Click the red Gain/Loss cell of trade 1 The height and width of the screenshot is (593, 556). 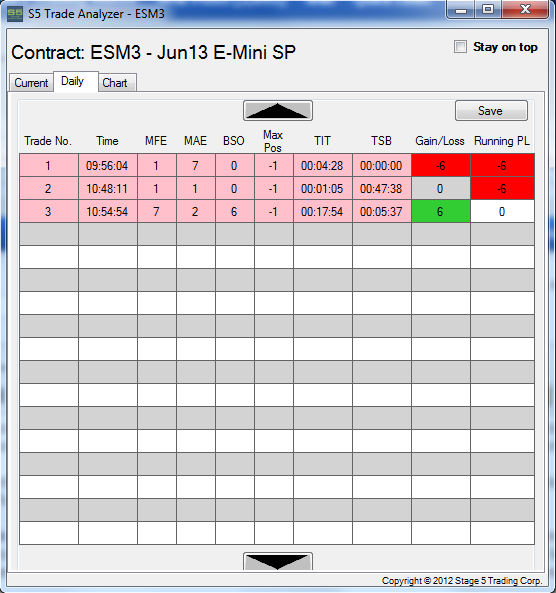pos(441,165)
